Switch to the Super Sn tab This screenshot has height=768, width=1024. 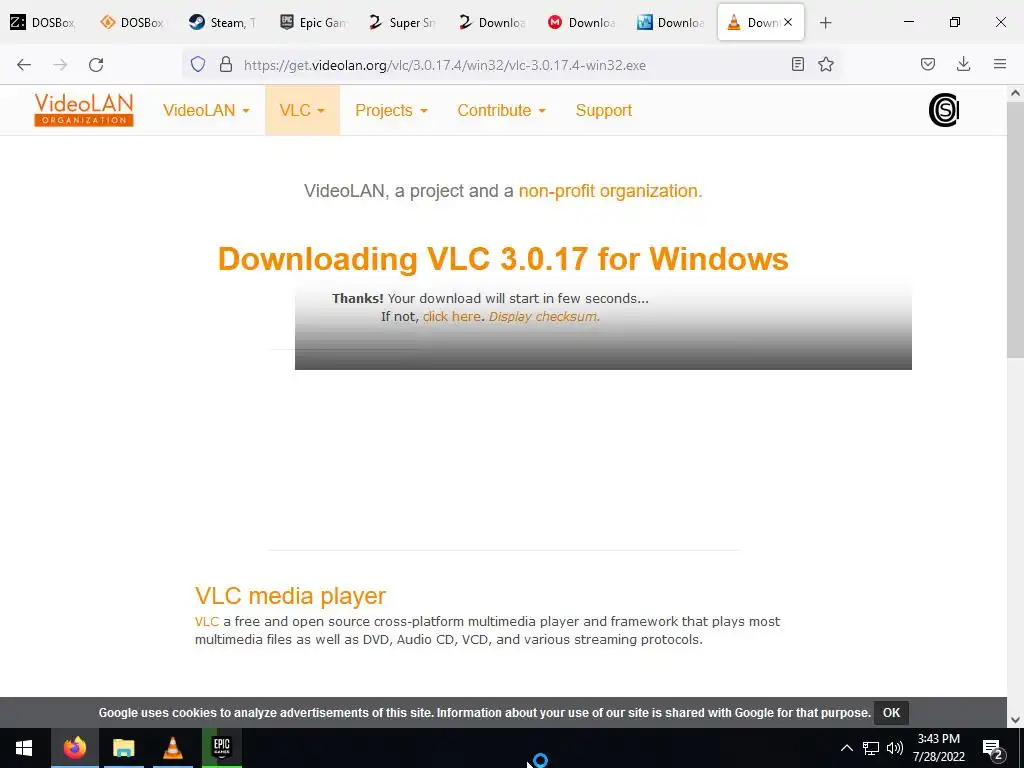click(402, 22)
